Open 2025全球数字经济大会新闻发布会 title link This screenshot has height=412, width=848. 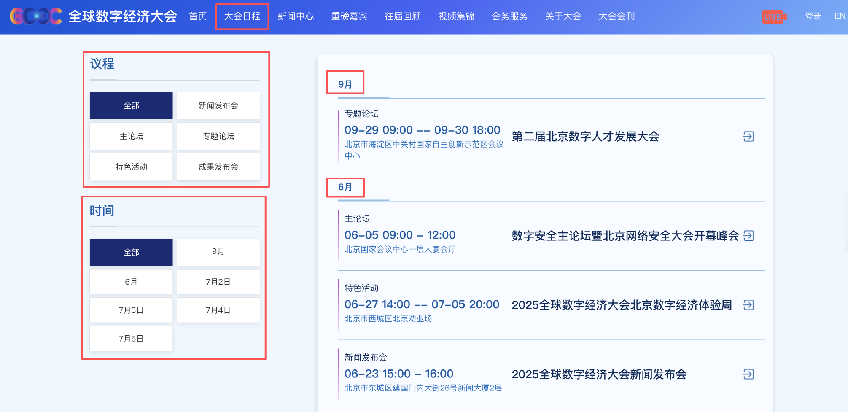(x=598, y=374)
